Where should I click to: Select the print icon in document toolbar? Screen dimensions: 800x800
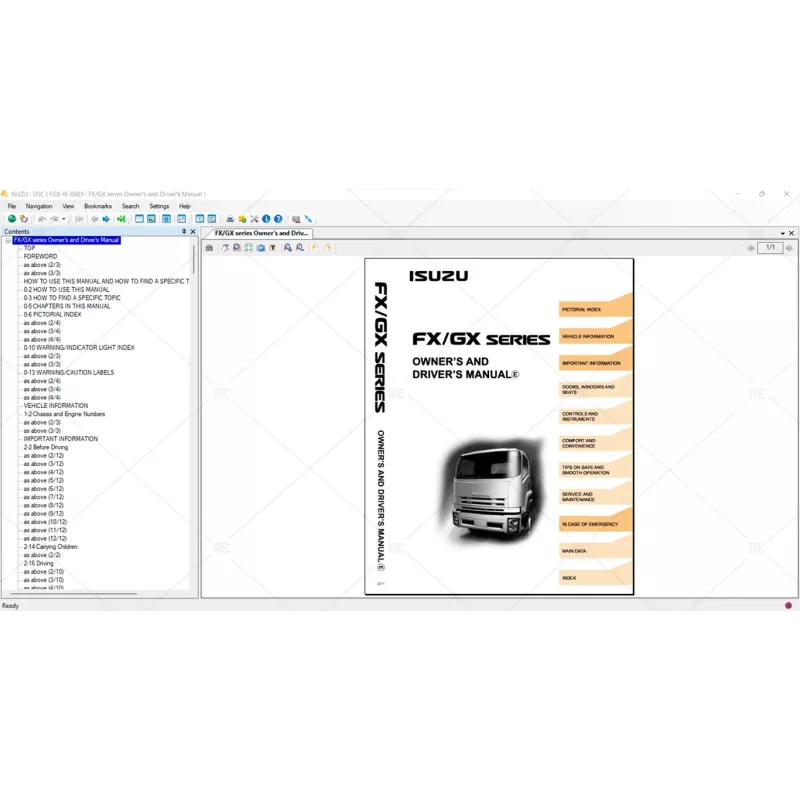[x=210, y=249]
